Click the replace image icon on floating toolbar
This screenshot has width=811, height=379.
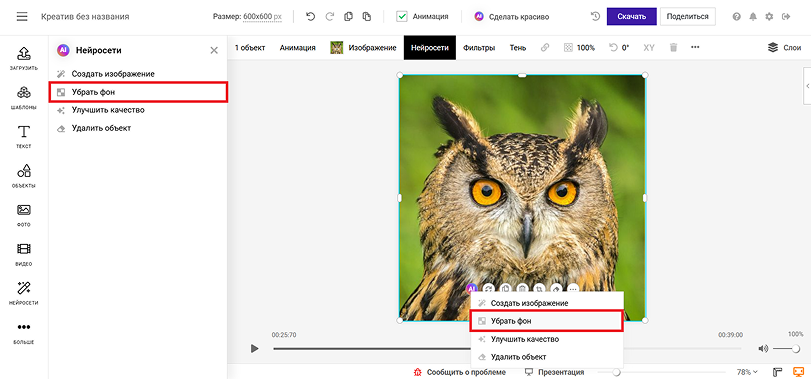(x=489, y=289)
